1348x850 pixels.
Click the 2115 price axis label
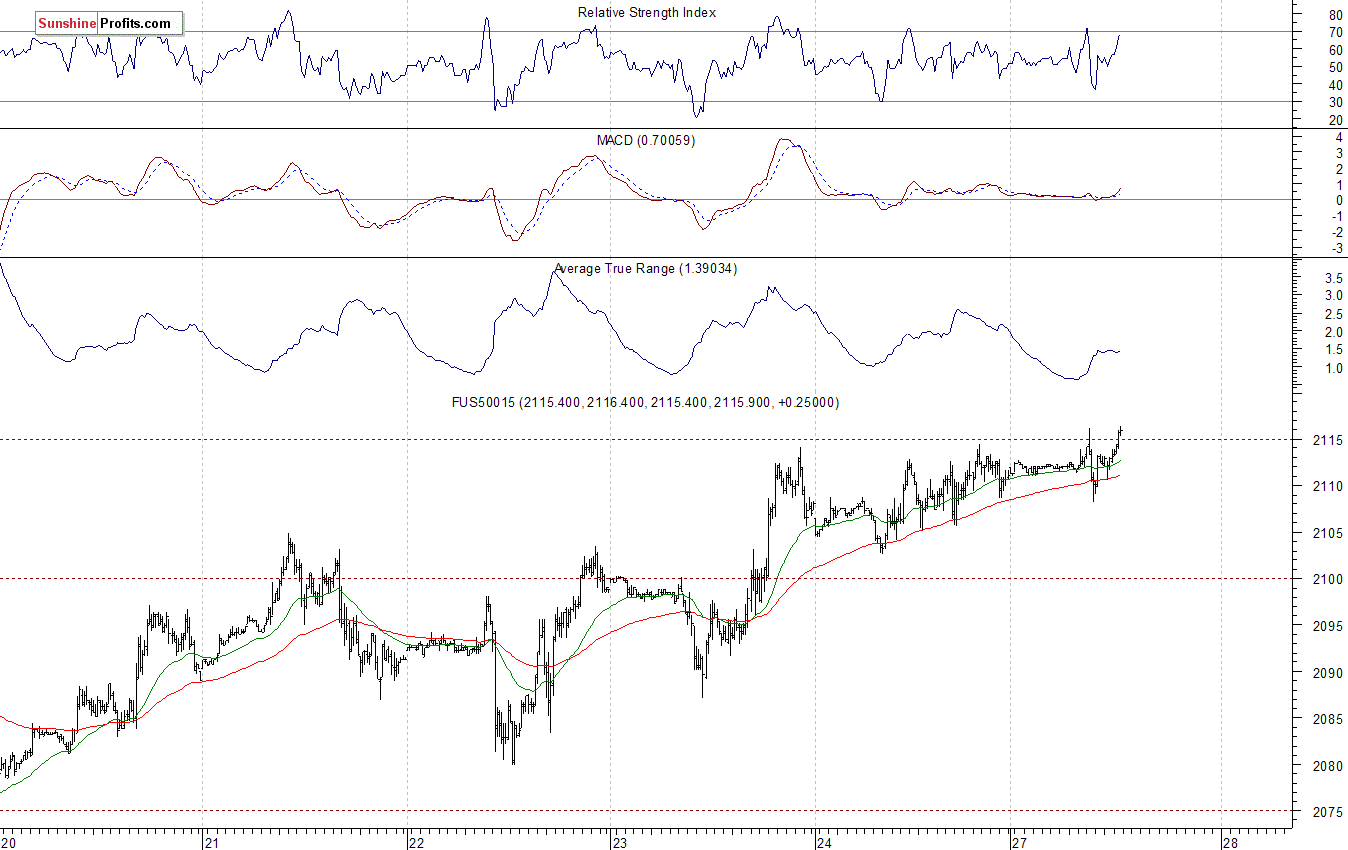[1327, 440]
